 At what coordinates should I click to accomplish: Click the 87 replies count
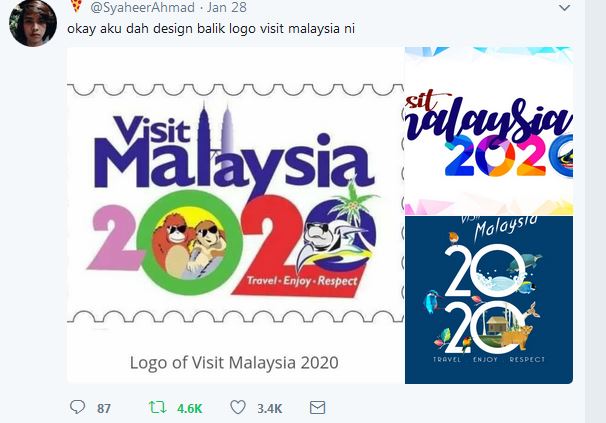click(104, 409)
